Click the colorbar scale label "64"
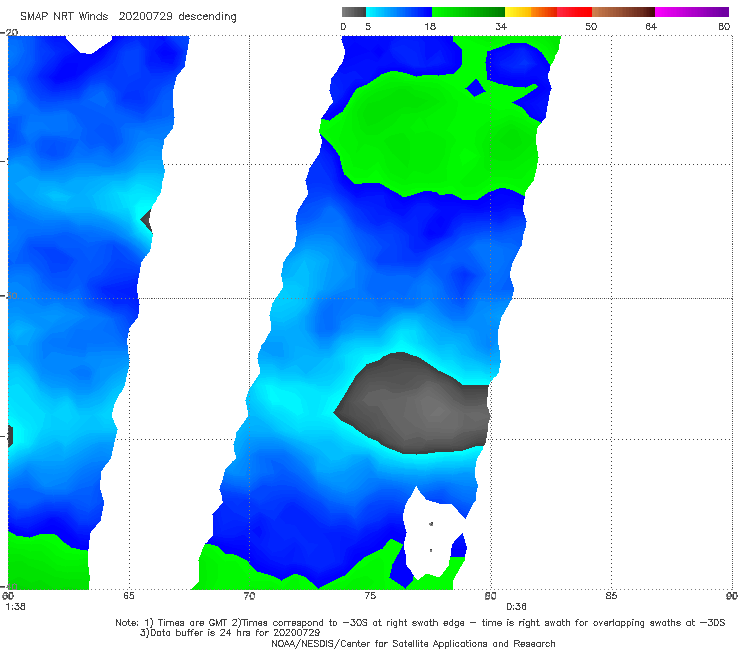The image size is (740, 650). (x=651, y=27)
